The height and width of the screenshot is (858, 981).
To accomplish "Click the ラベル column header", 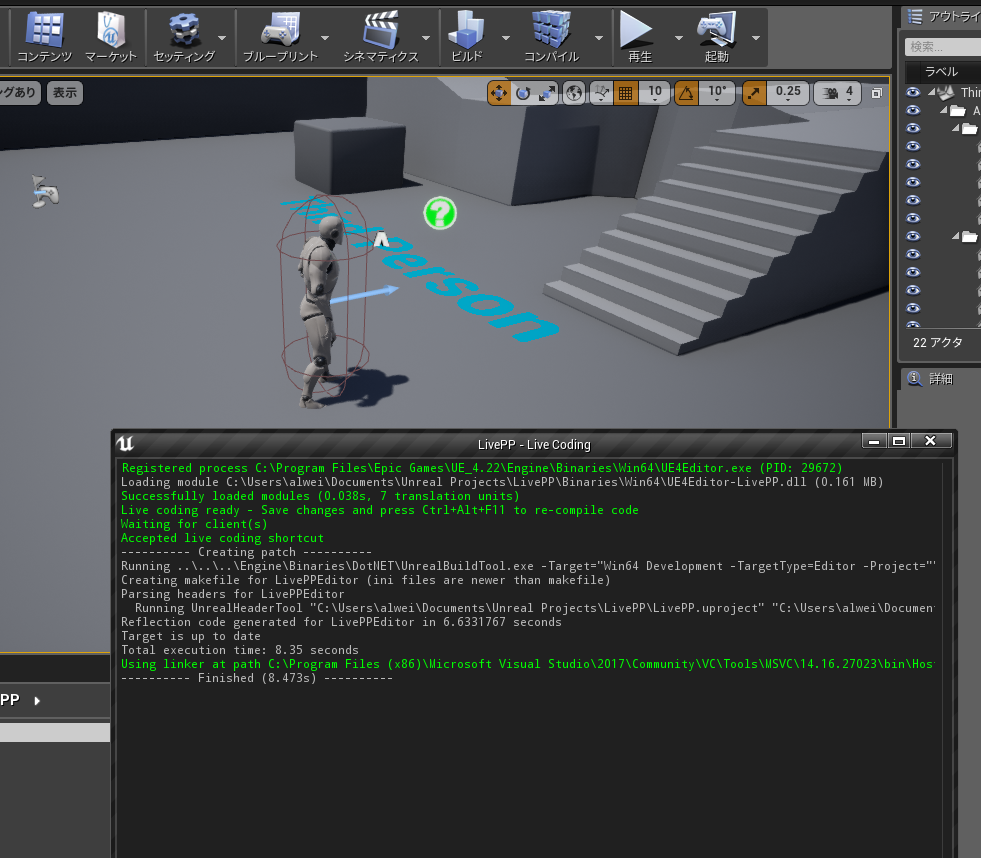I will (942, 71).
